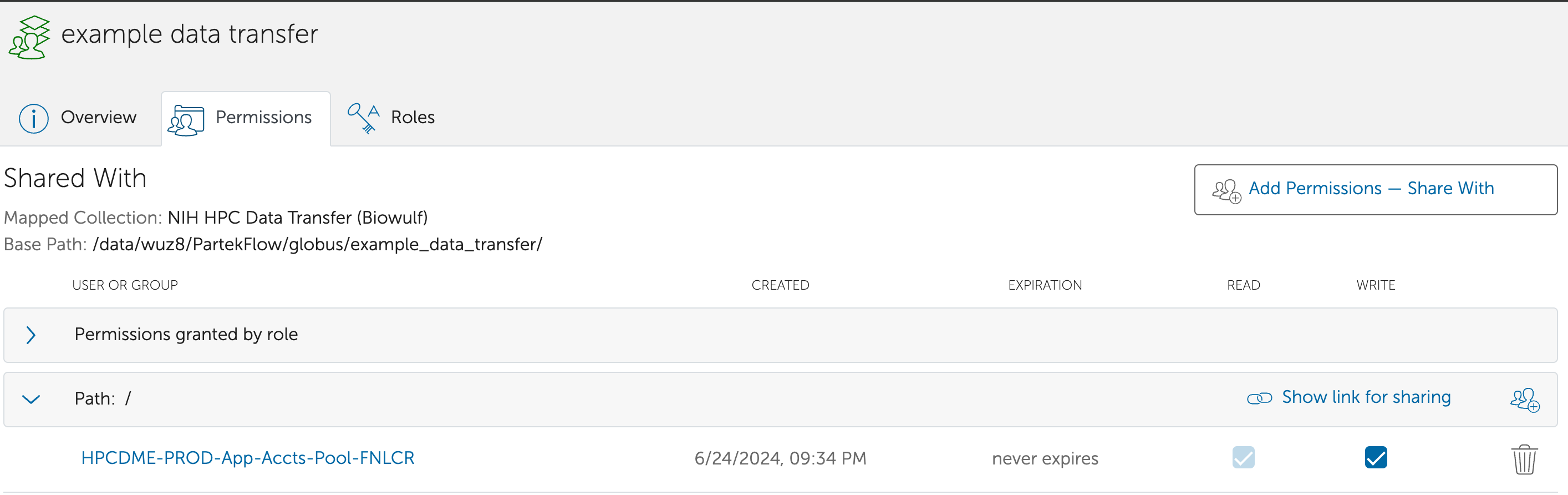Expand Permissions granted by role chevron
The image size is (1568, 495).
coord(31,335)
